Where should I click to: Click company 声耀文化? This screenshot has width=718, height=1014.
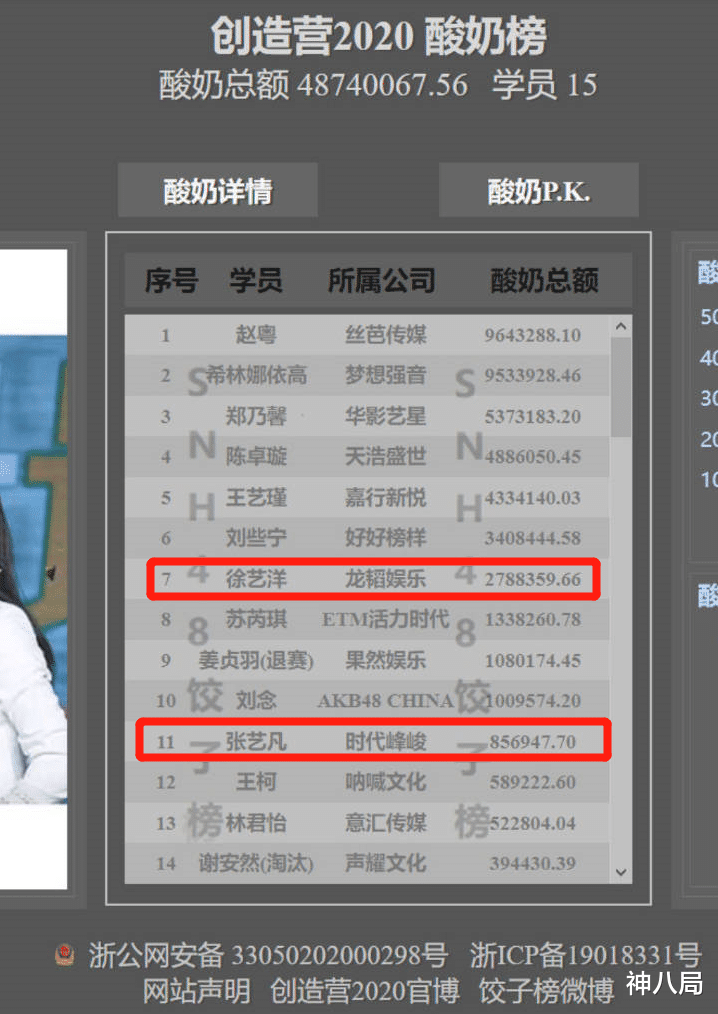[386, 863]
